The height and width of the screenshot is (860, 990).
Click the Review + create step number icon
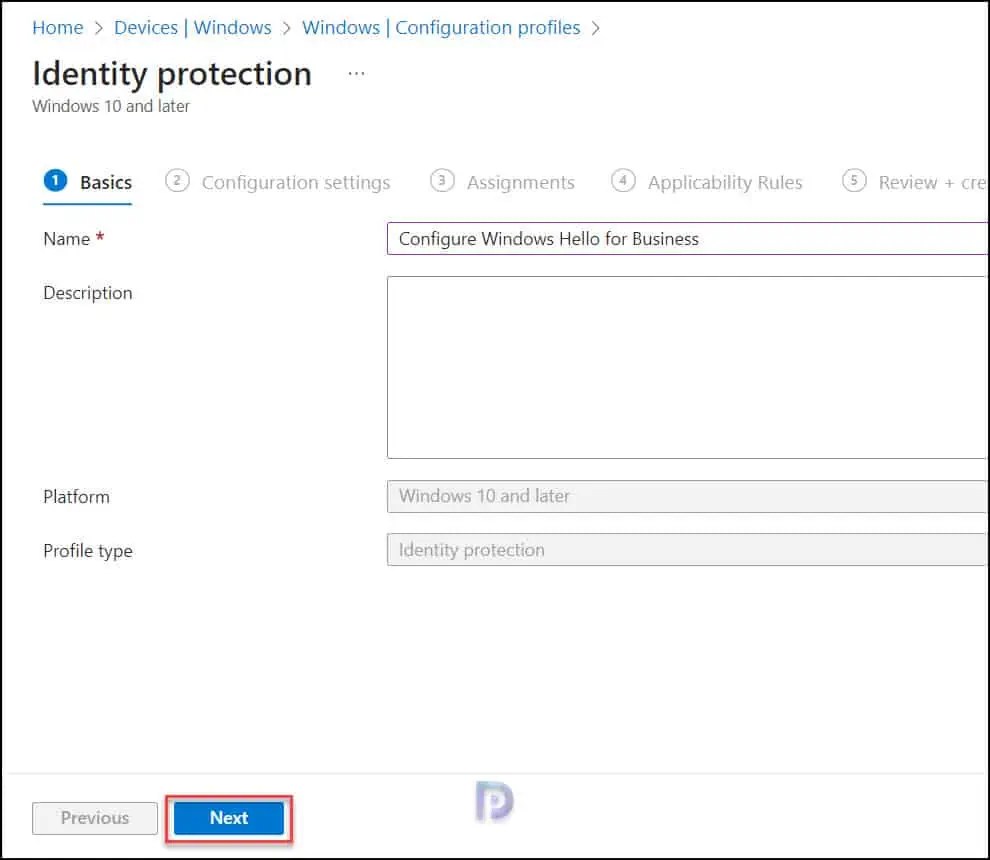855,181
